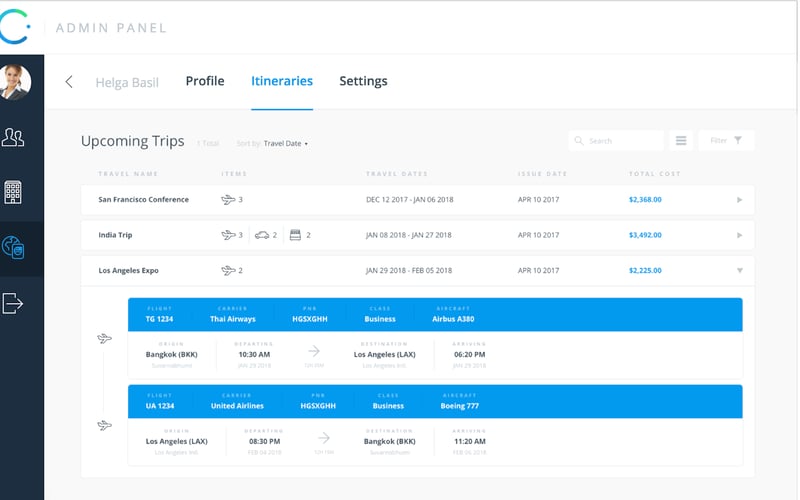Click the hotel icon in India Trip row
This screenshot has width=800, height=500.
tap(295, 235)
